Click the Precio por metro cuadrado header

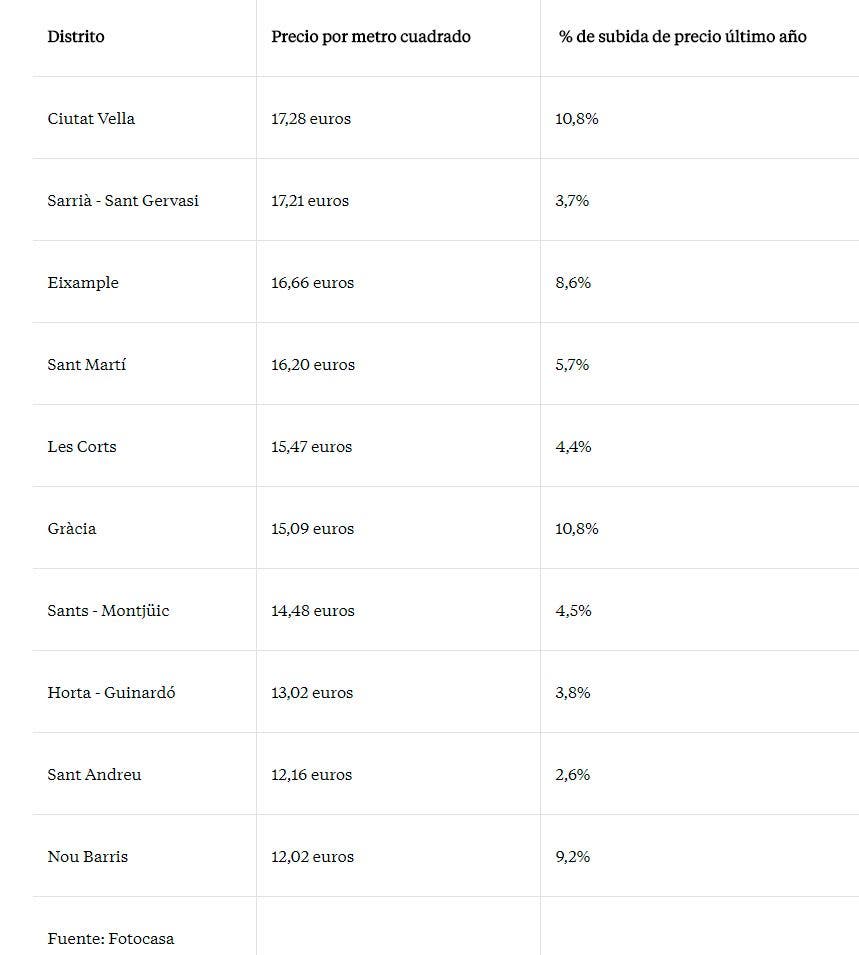pos(370,37)
